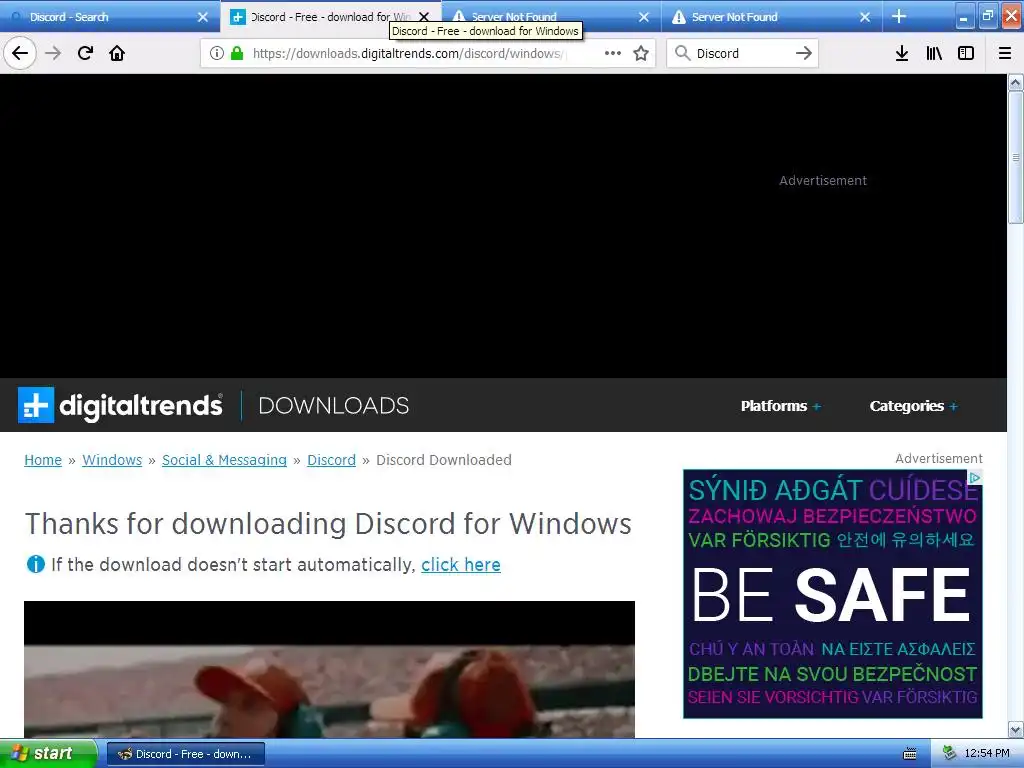Submit the Discord search with arrow
Viewport: 1024px width, 768px height.
tap(804, 53)
